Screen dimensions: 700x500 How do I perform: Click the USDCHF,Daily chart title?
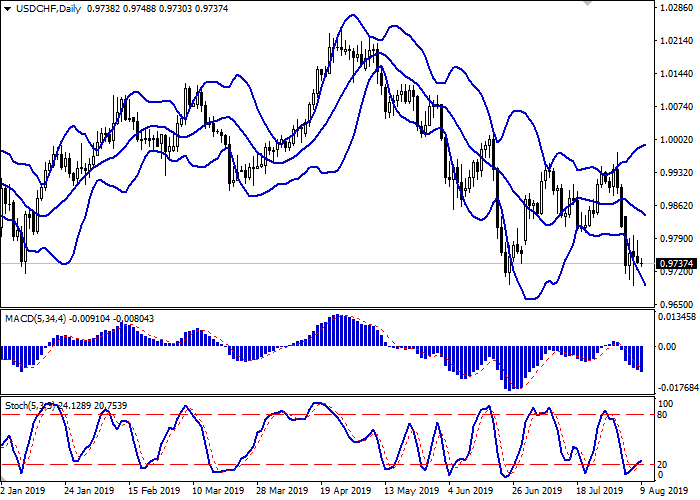(x=49, y=9)
